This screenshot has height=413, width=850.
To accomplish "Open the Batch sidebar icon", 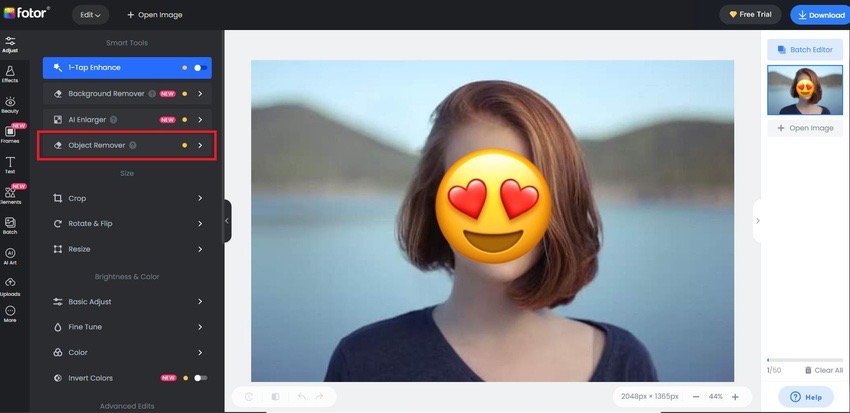I will pos(10,226).
